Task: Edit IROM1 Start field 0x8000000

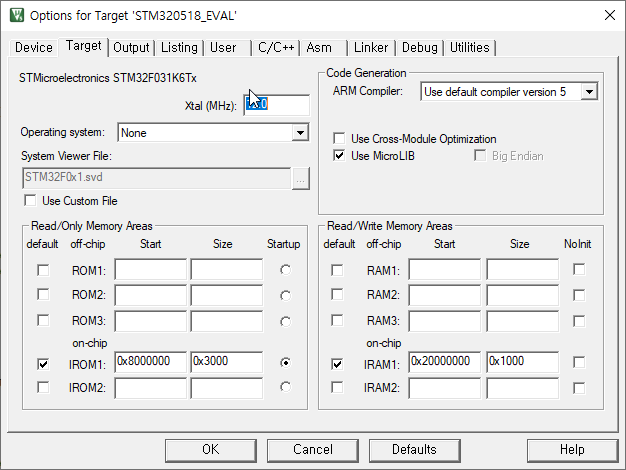Action: click(x=151, y=362)
